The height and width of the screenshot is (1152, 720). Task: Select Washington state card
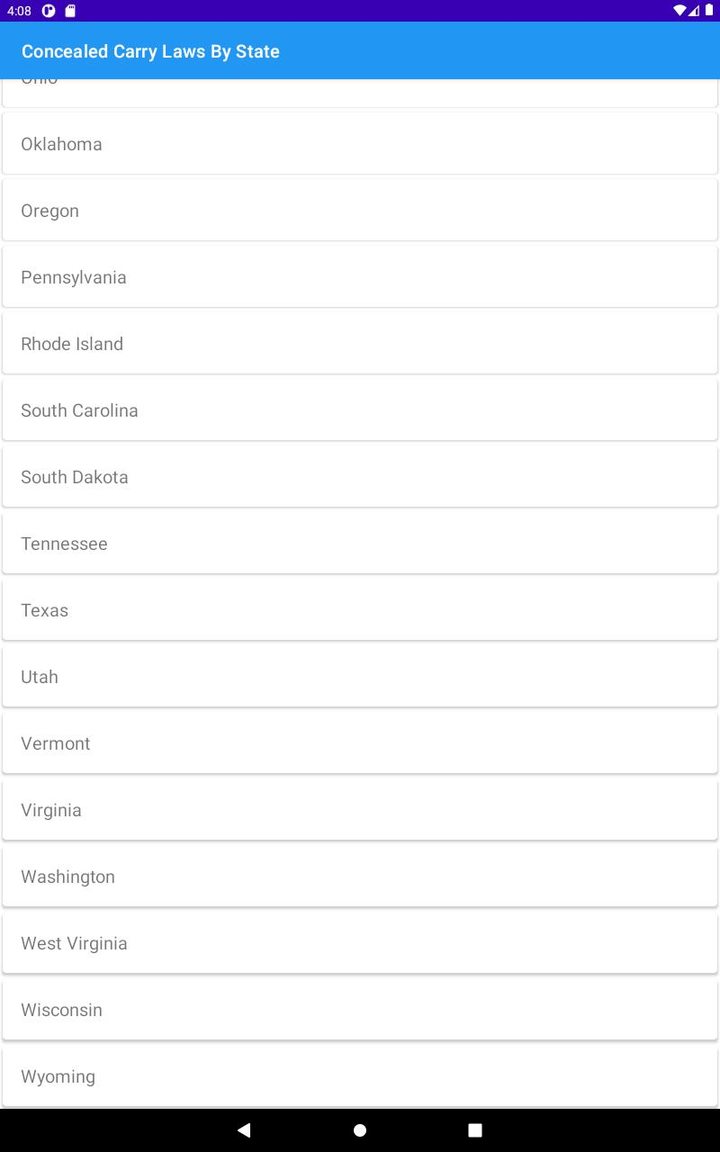[360, 877]
